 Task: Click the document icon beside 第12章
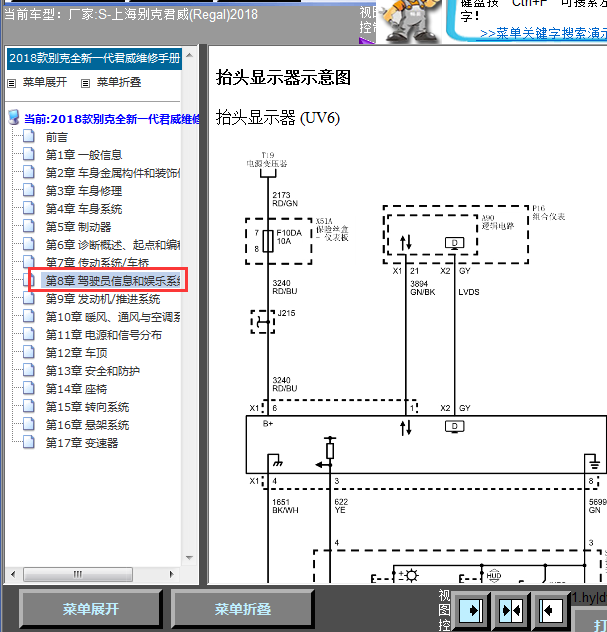(29, 352)
